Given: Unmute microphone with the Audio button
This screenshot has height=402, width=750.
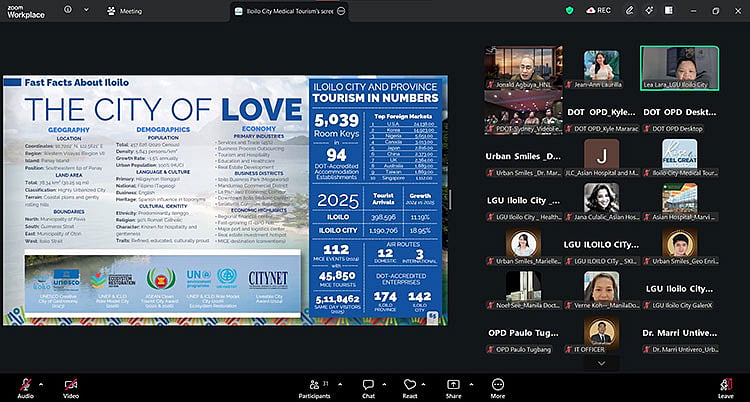Looking at the screenshot, I should [25, 388].
